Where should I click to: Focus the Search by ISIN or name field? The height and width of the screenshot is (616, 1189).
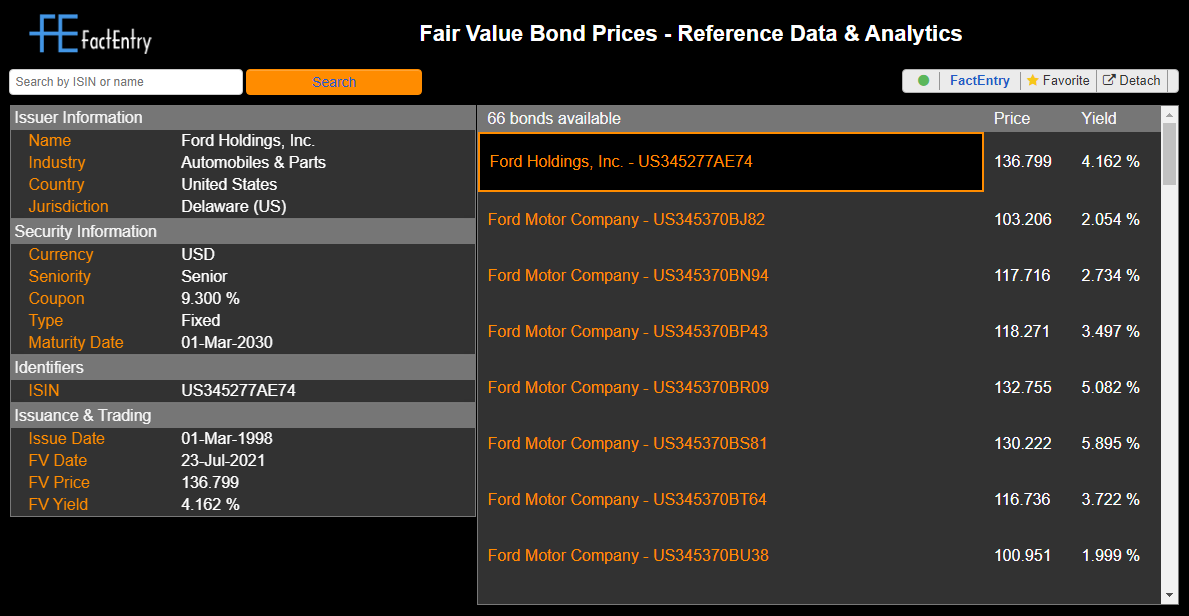click(x=126, y=82)
